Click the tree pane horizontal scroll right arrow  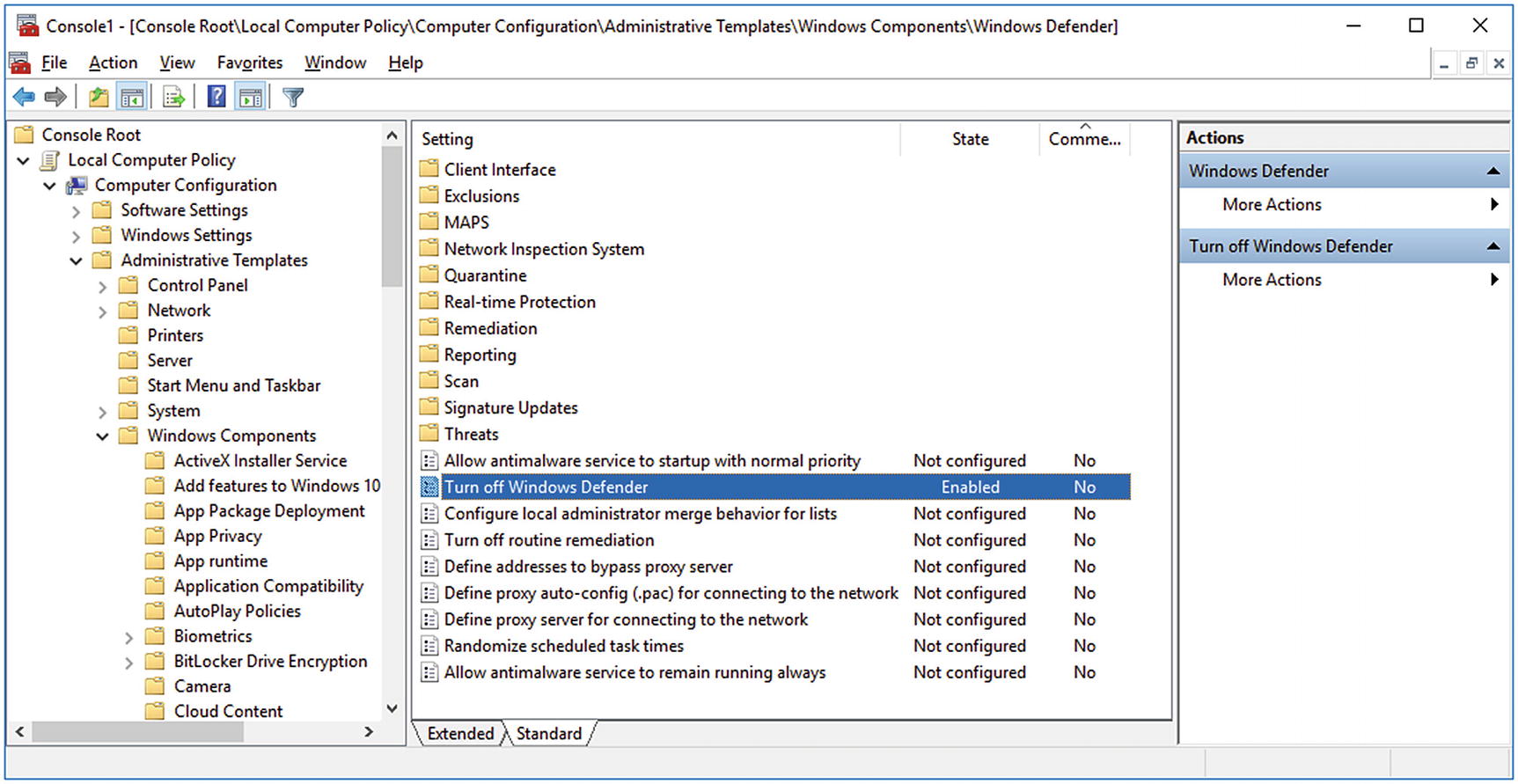[x=370, y=731]
